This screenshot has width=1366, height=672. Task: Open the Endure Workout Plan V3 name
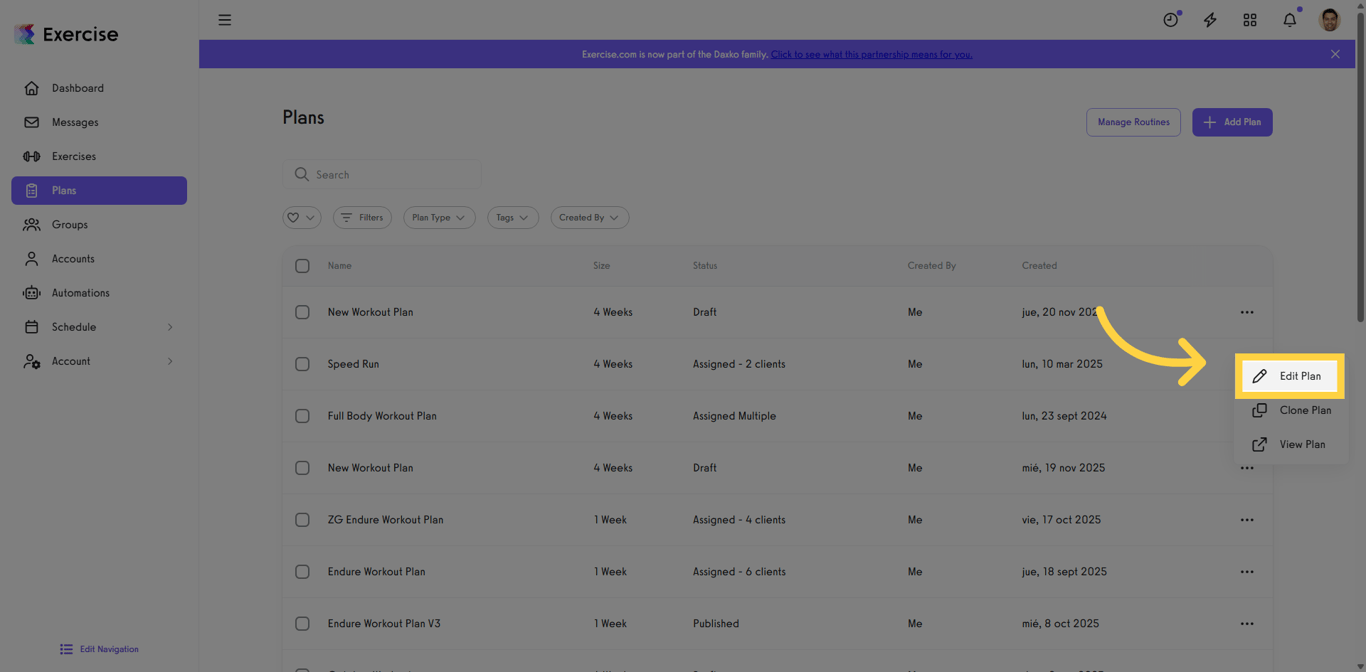click(384, 624)
